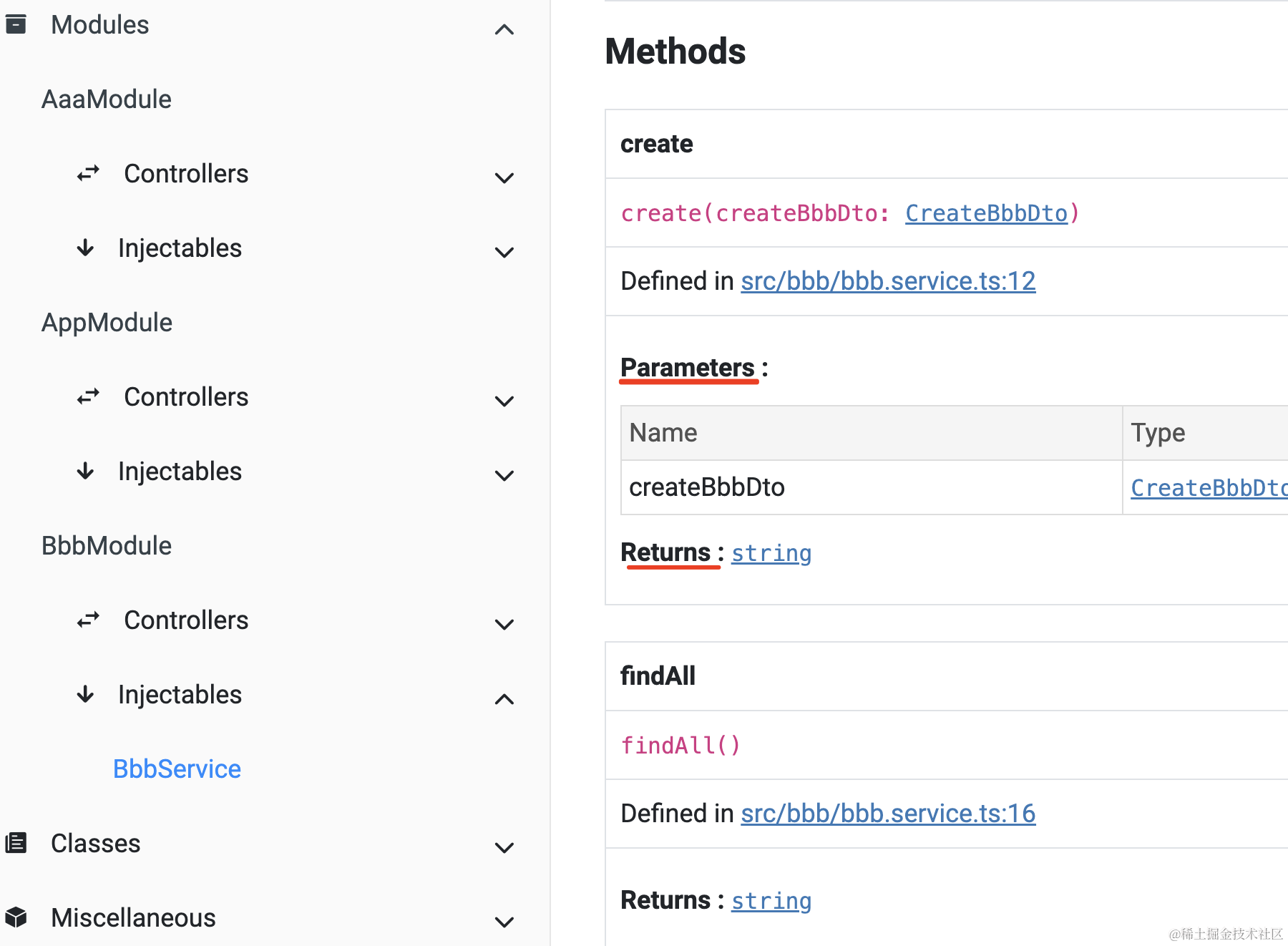Screen dimensions: 1288x946
Task: Click BbbModule Controllers swap-arrows icon
Action: 88,620
